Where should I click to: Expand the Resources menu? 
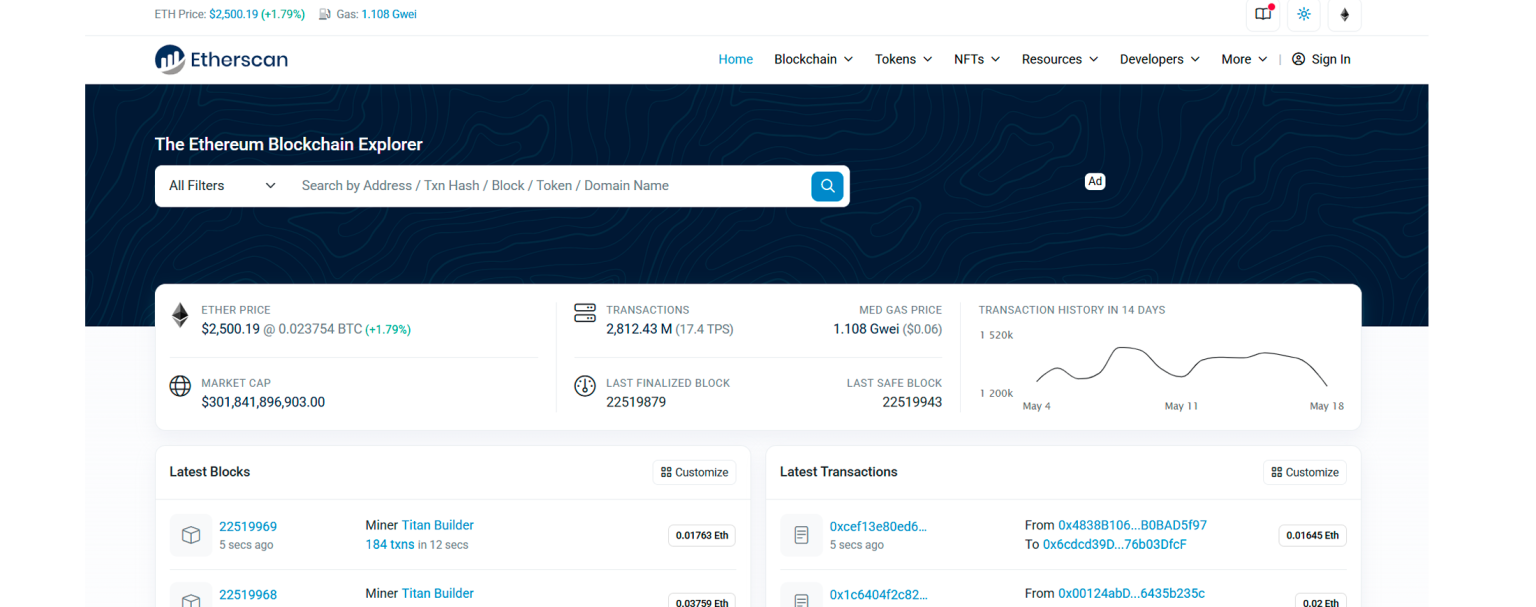coord(1060,59)
